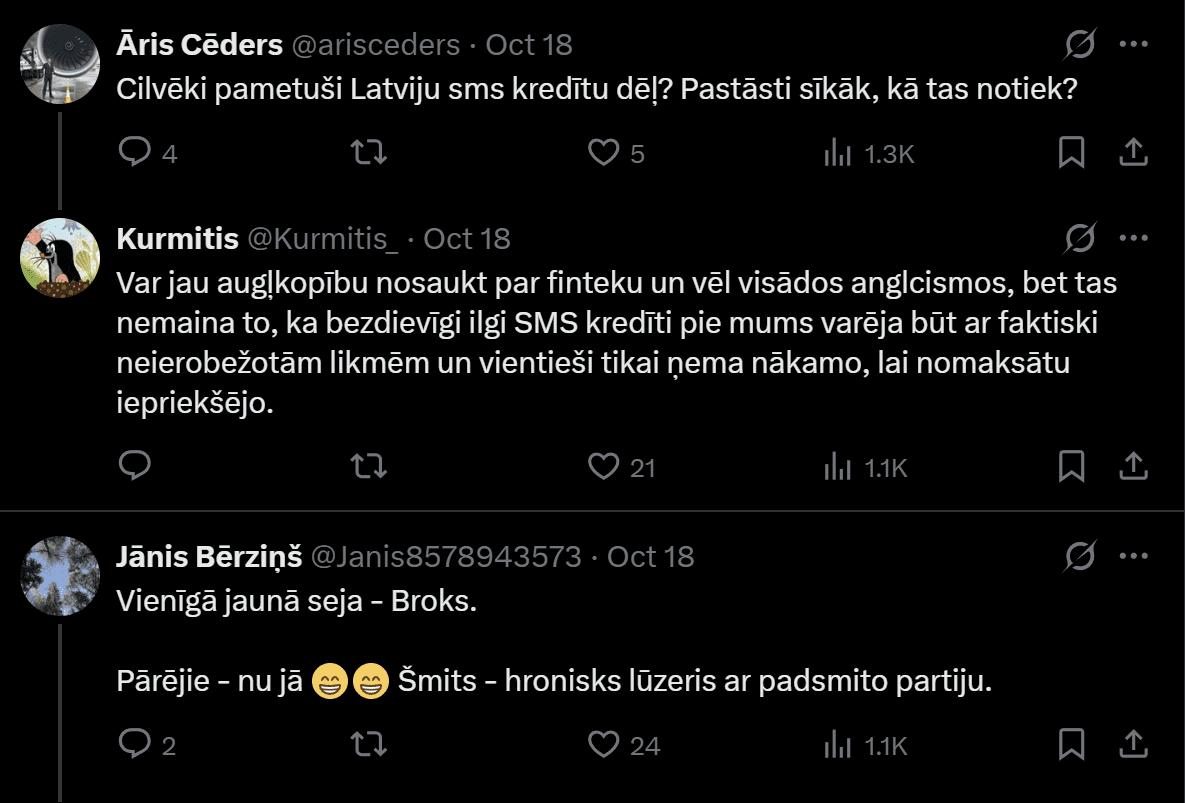Share Jānis Bērziņš' tweet
Viewport: 1185px width, 803px height.
click(x=1132, y=744)
